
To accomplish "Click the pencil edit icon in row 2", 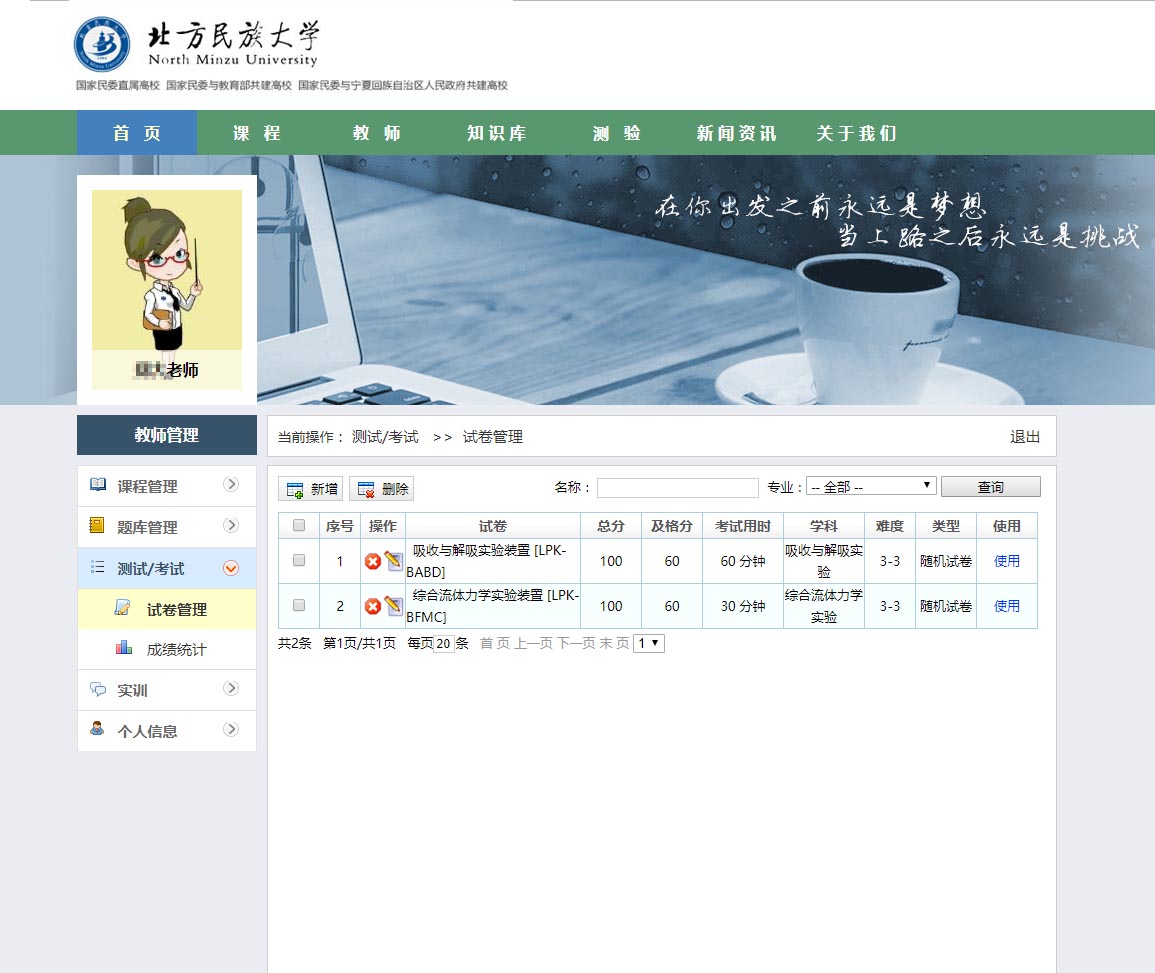I will [393, 606].
